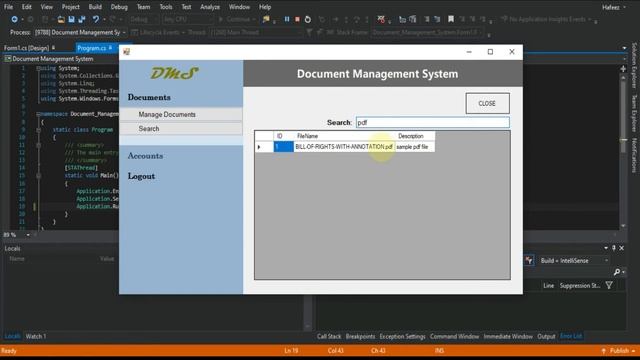
Task: Click the Error List filter icon beside Build + IntelliSense
Action: (529, 260)
